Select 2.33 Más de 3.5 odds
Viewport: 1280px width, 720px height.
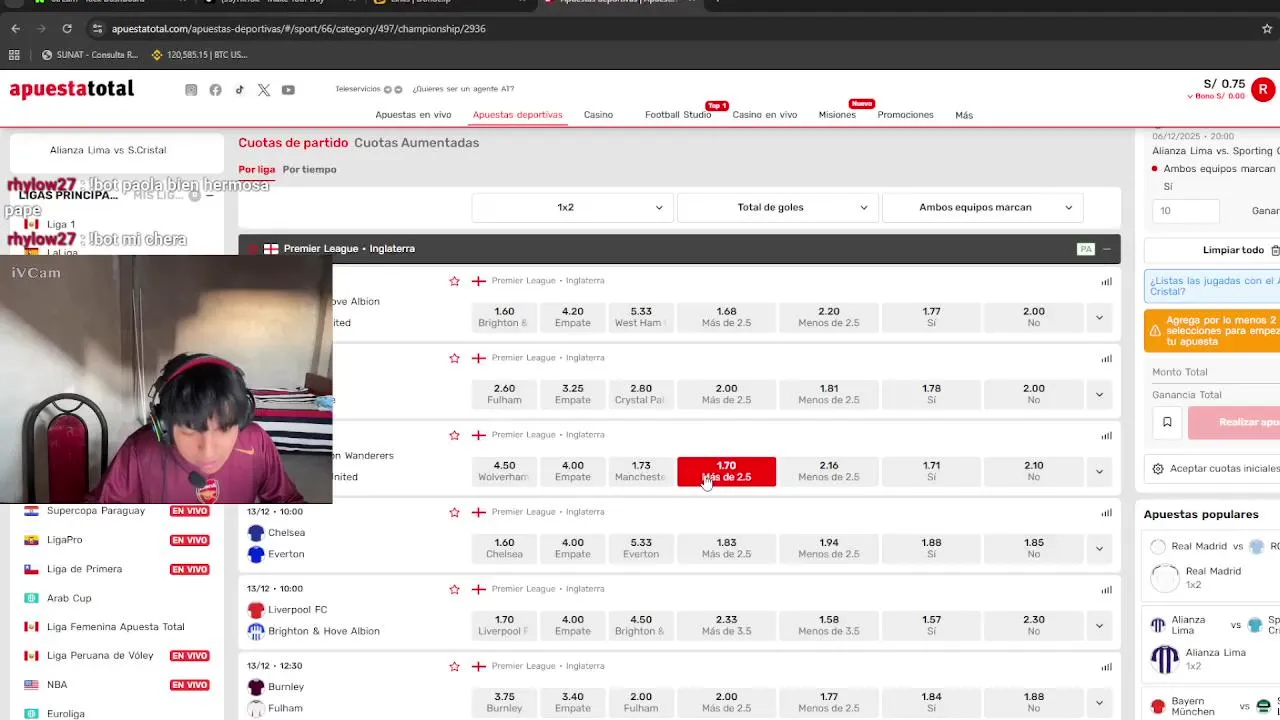coord(726,625)
